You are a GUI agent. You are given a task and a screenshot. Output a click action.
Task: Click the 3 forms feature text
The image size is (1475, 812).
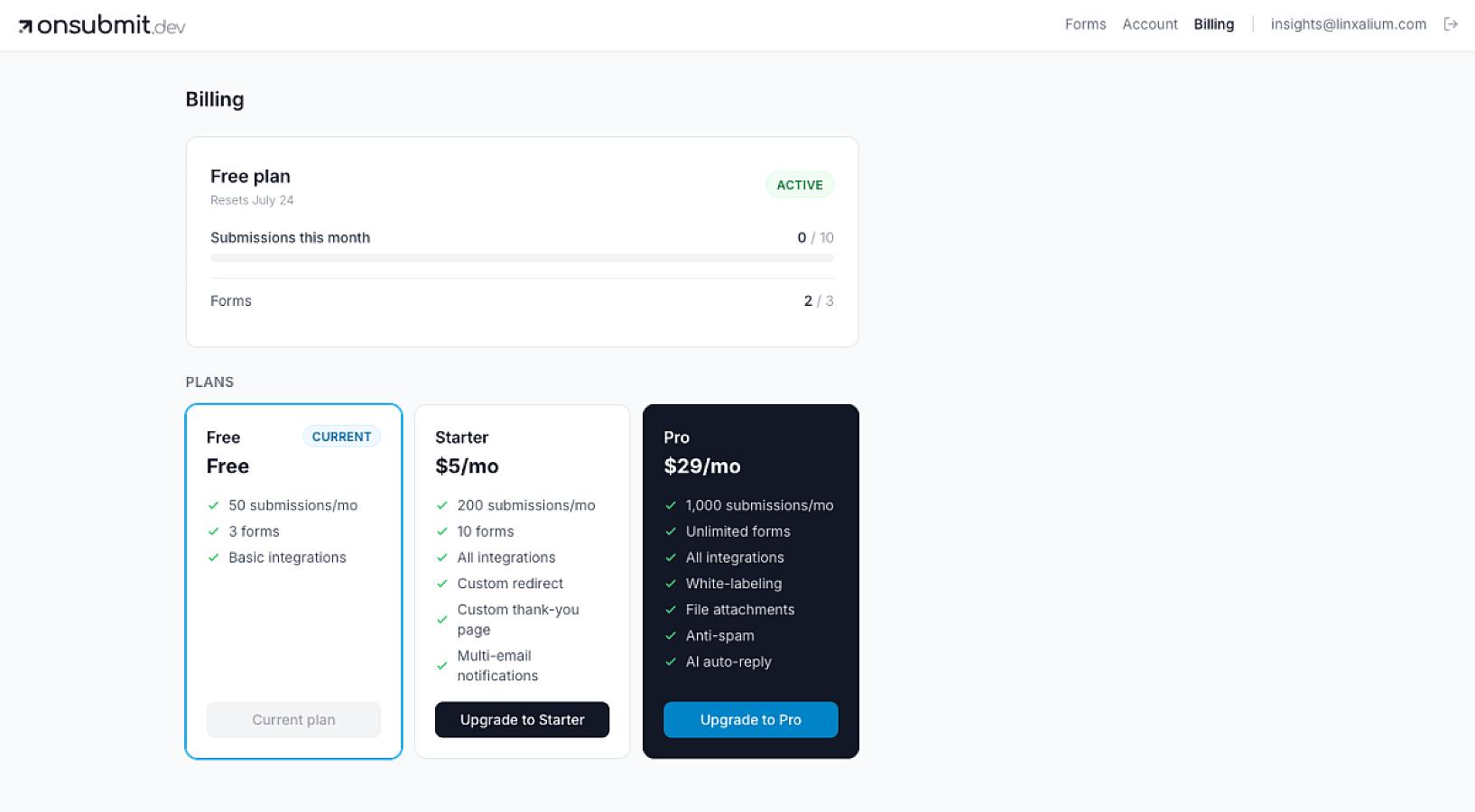[254, 531]
